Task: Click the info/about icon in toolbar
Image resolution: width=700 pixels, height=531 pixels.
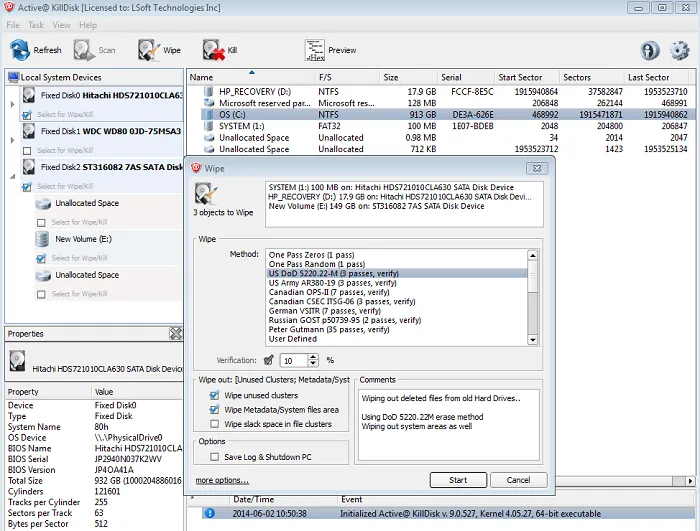Action: coord(650,50)
